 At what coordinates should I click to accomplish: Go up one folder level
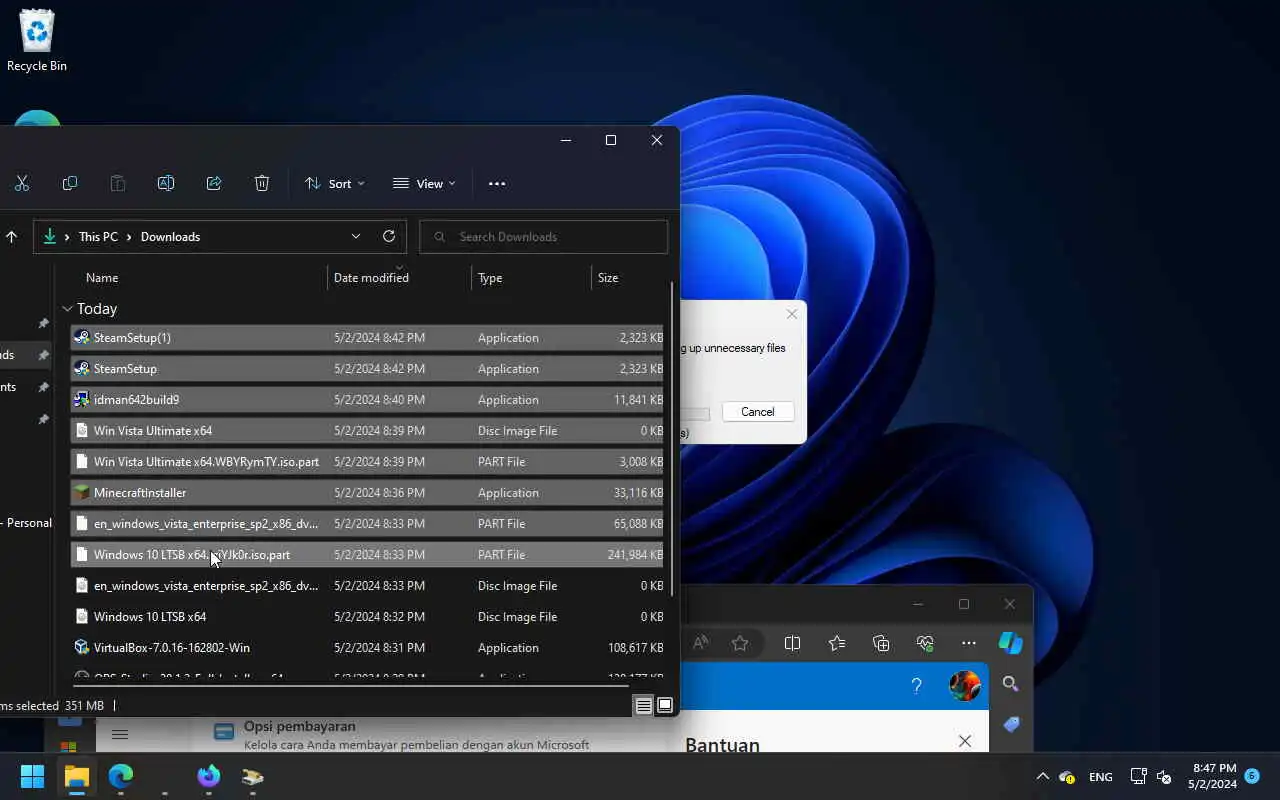click(x=12, y=237)
